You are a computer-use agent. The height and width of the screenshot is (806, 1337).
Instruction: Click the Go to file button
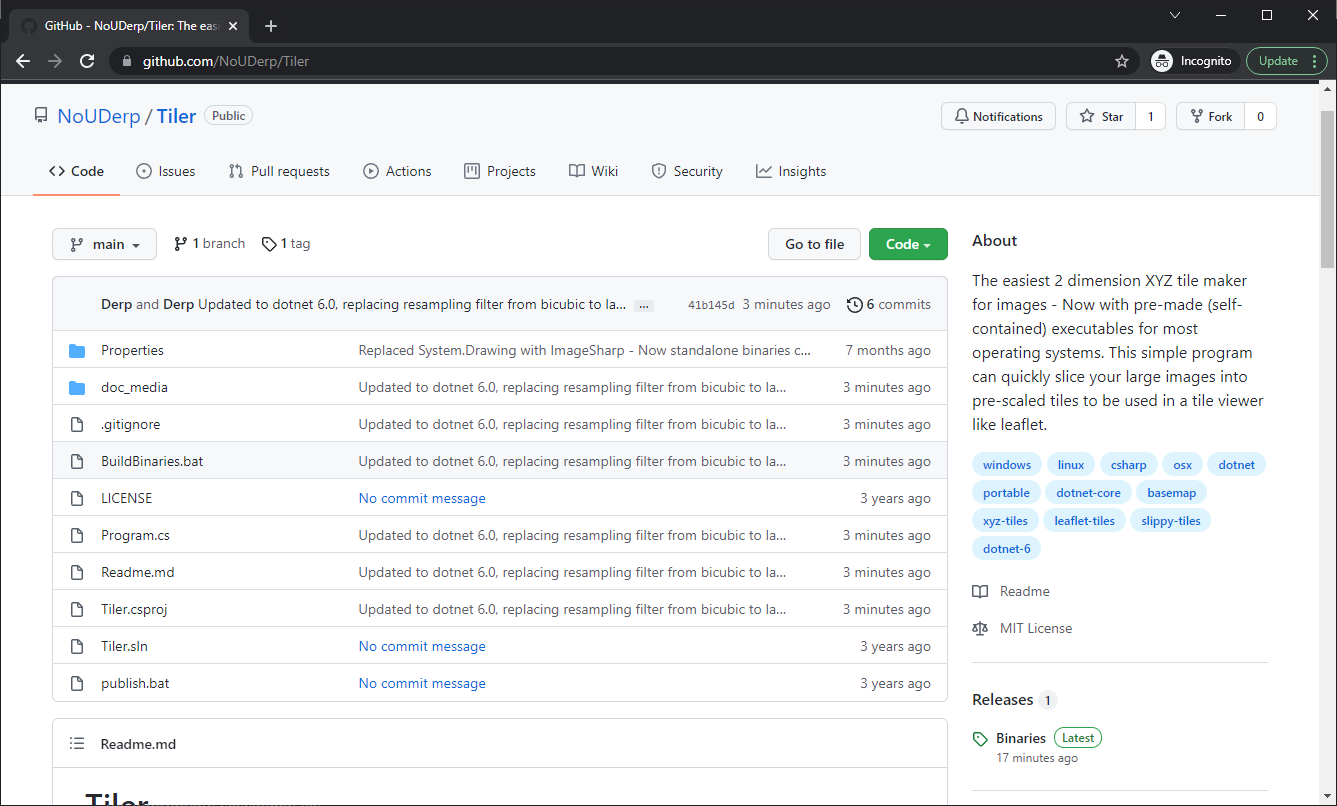(814, 244)
